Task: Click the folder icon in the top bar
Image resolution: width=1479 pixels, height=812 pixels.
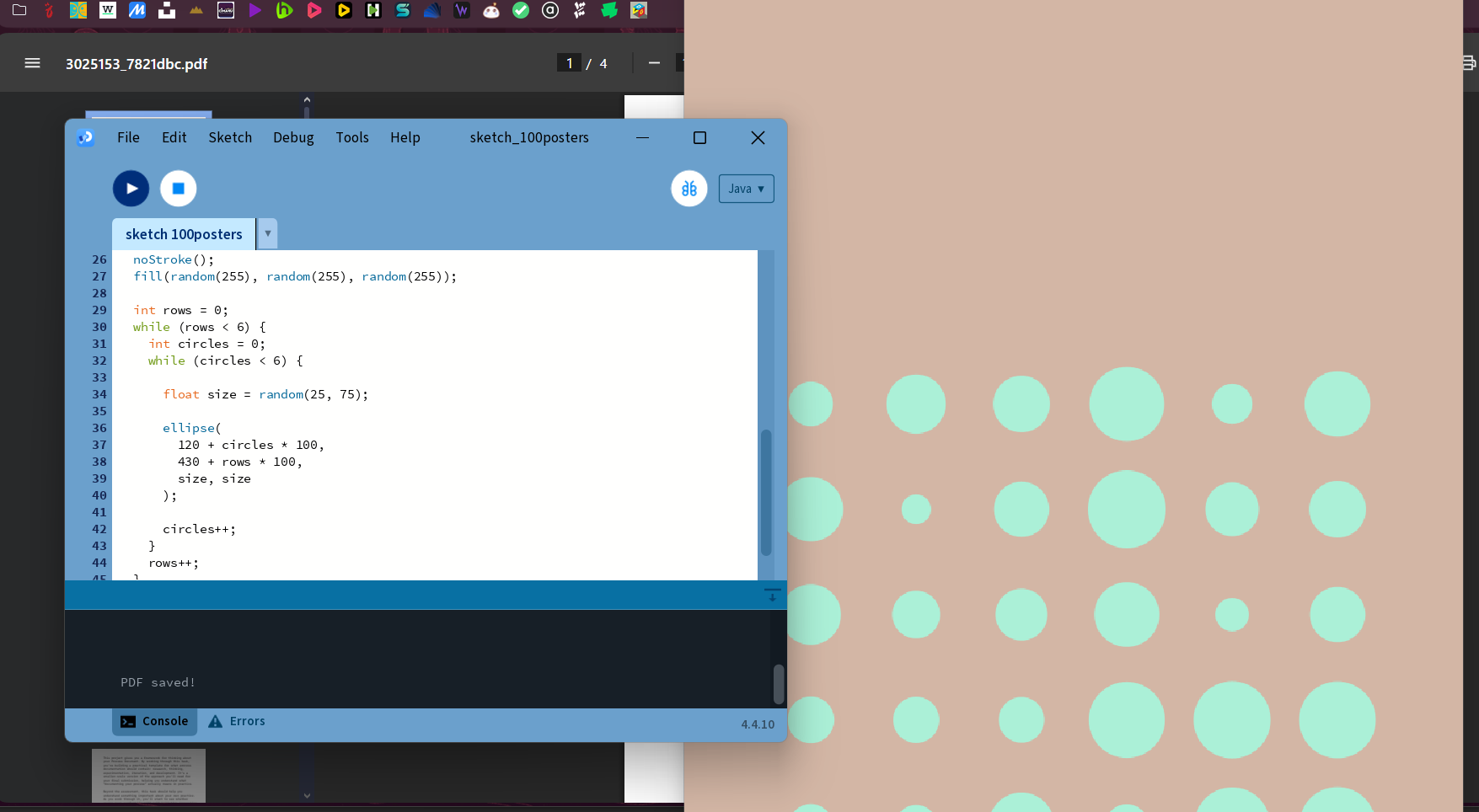Action: 19,10
